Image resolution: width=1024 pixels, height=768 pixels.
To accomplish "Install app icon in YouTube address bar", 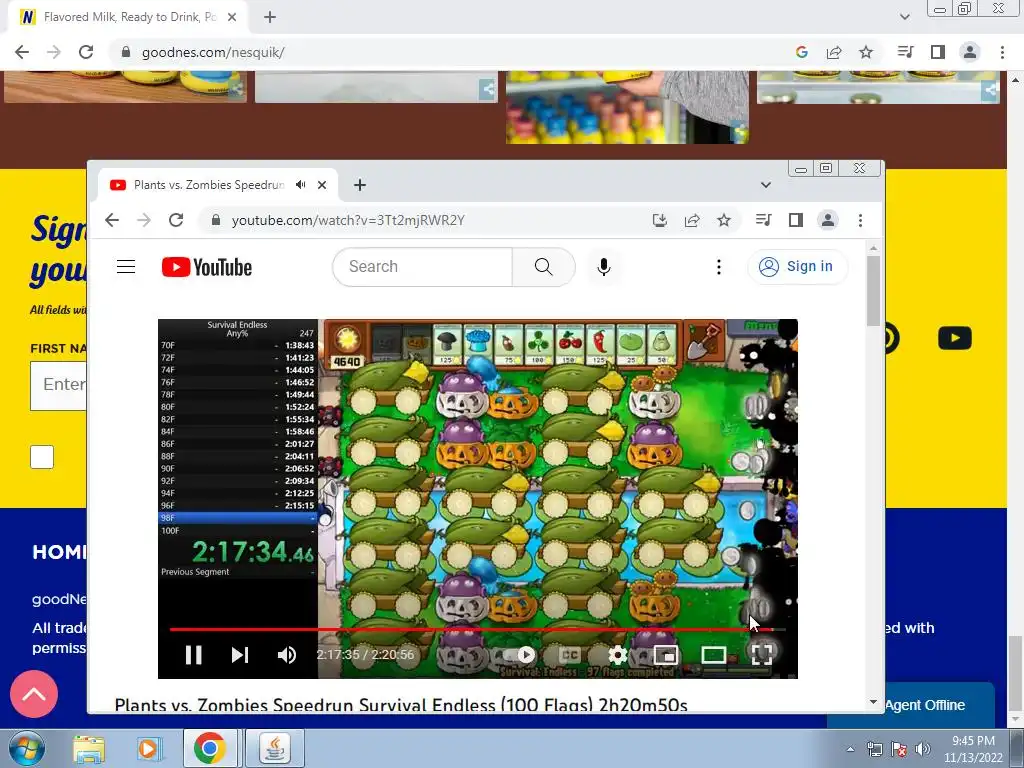I will (x=660, y=220).
